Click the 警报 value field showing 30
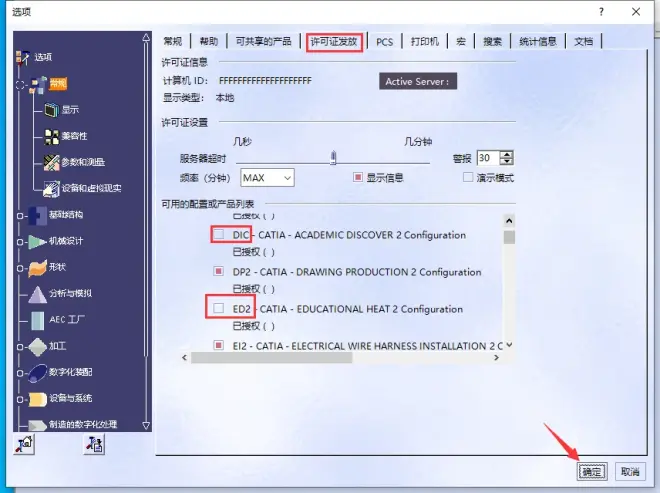Viewport: 660px width, 493px height. point(488,158)
